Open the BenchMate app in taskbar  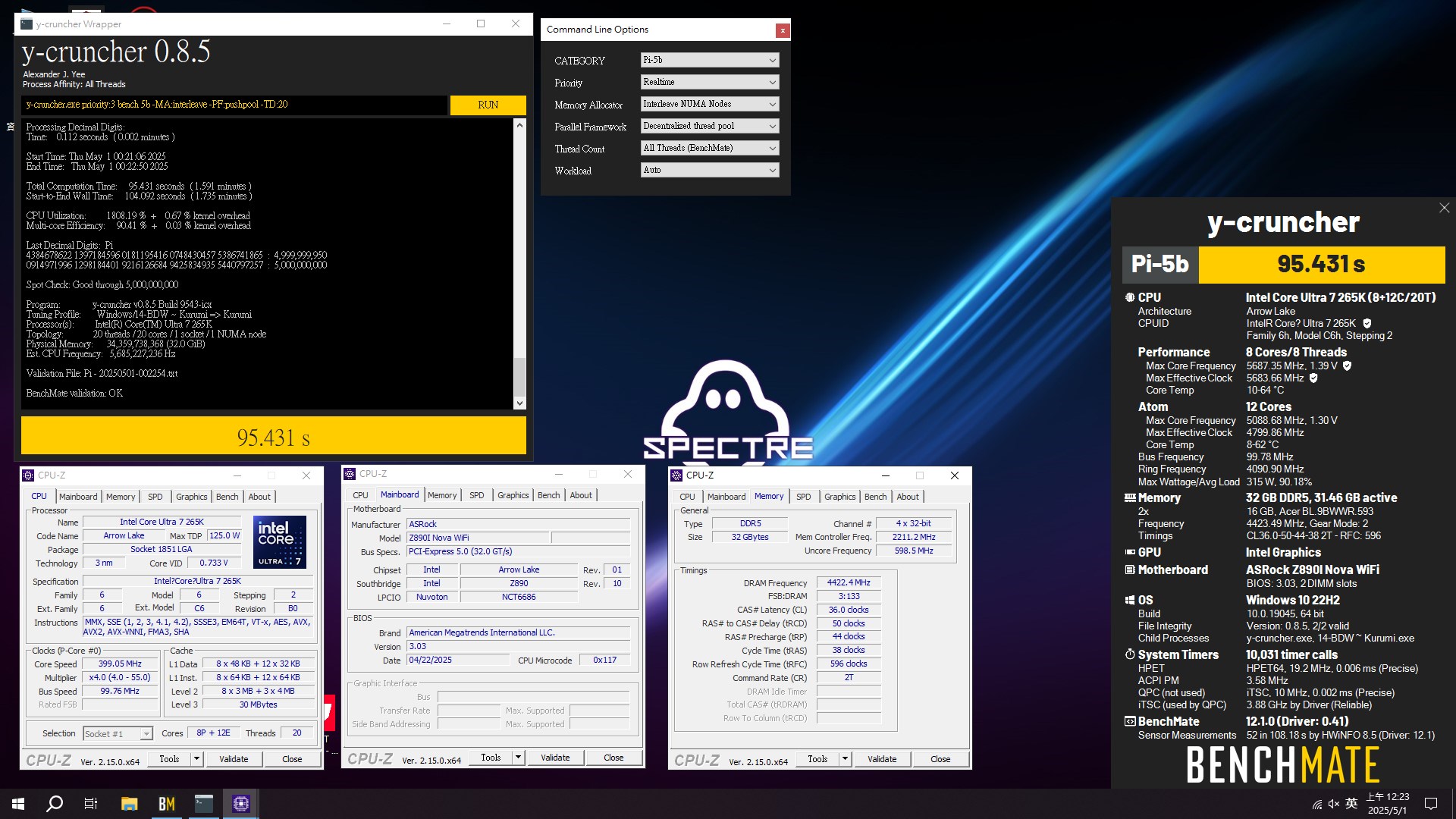pos(167,804)
